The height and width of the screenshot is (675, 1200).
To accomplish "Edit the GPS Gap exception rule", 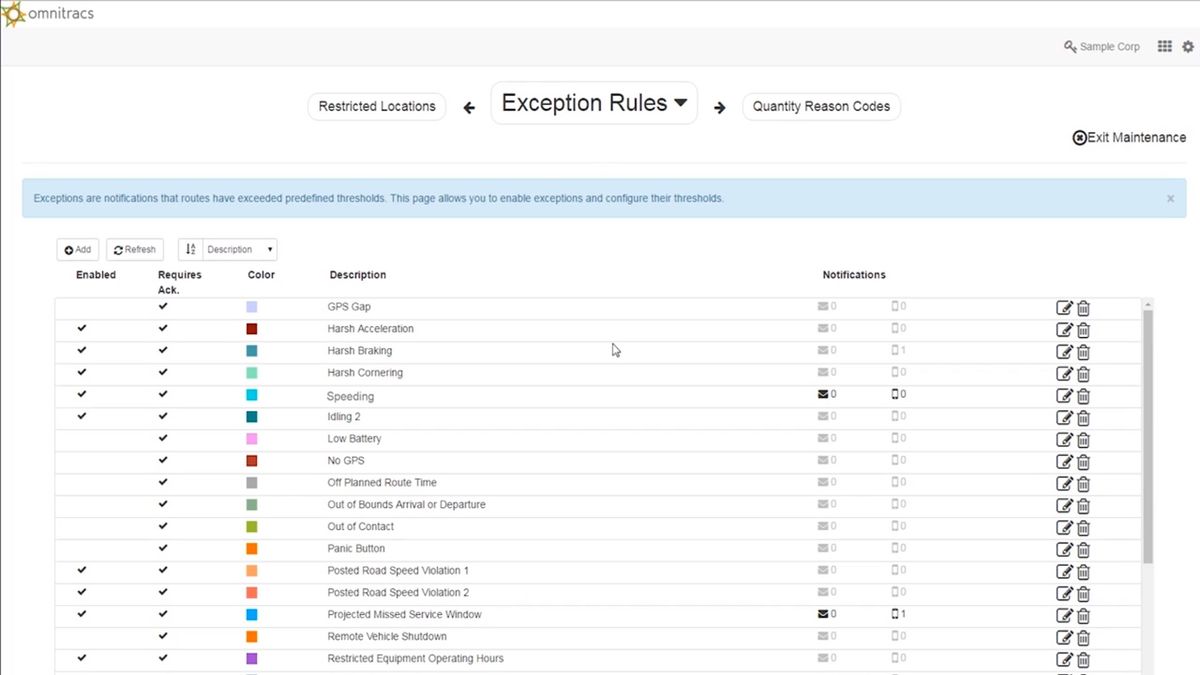I will click(x=1064, y=308).
